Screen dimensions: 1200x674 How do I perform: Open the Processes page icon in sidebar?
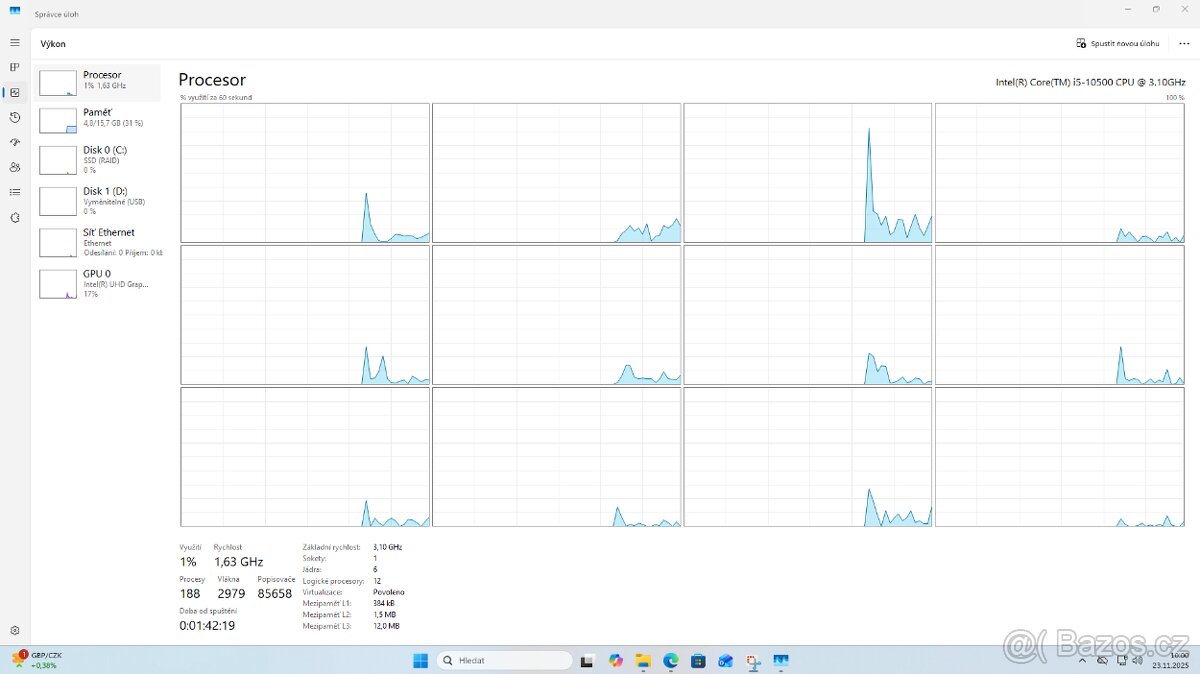[x=14, y=67]
